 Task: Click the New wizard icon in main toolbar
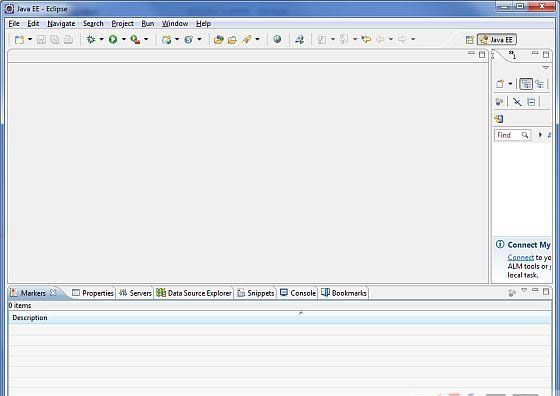click(19, 39)
